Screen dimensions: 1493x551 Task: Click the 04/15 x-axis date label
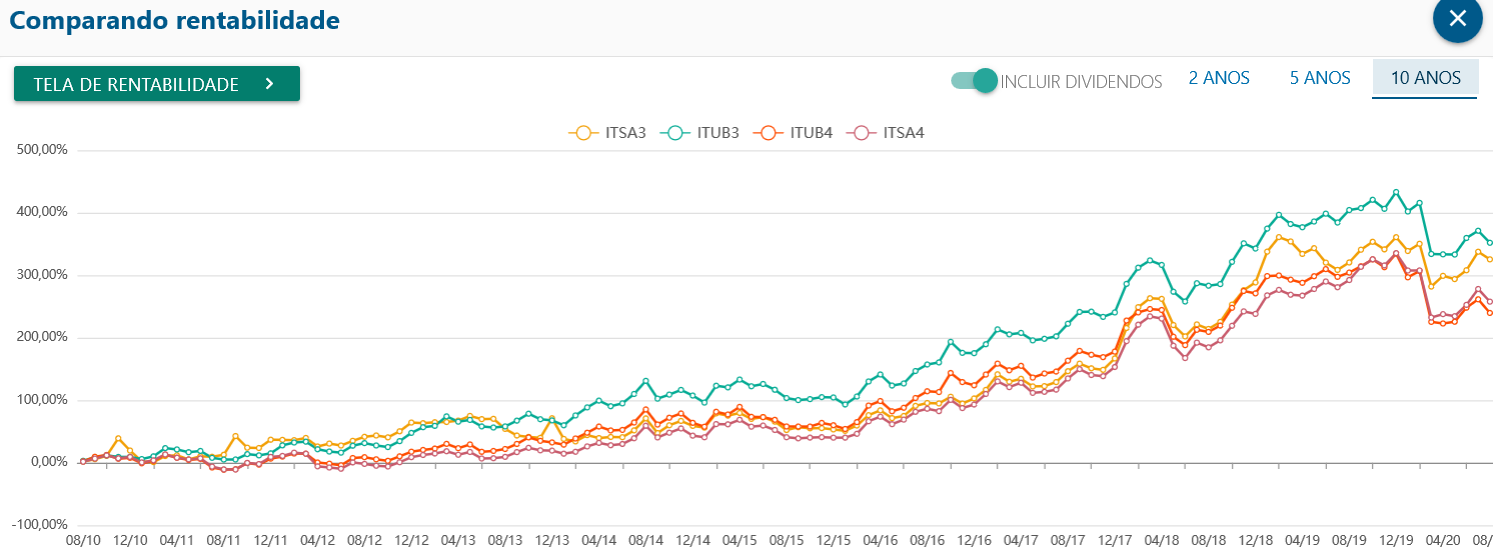(740, 540)
